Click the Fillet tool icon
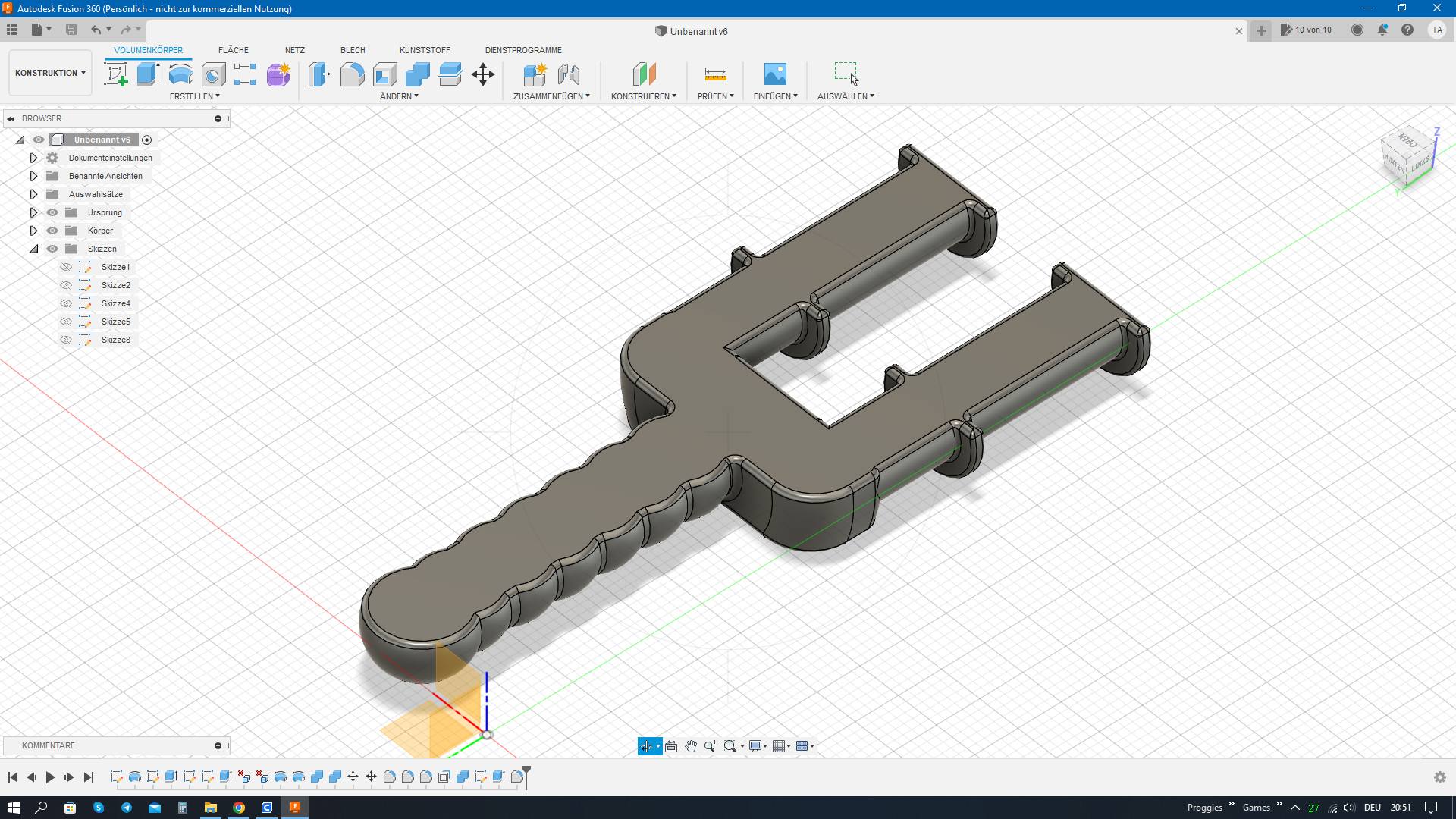1456x819 pixels. coord(352,74)
